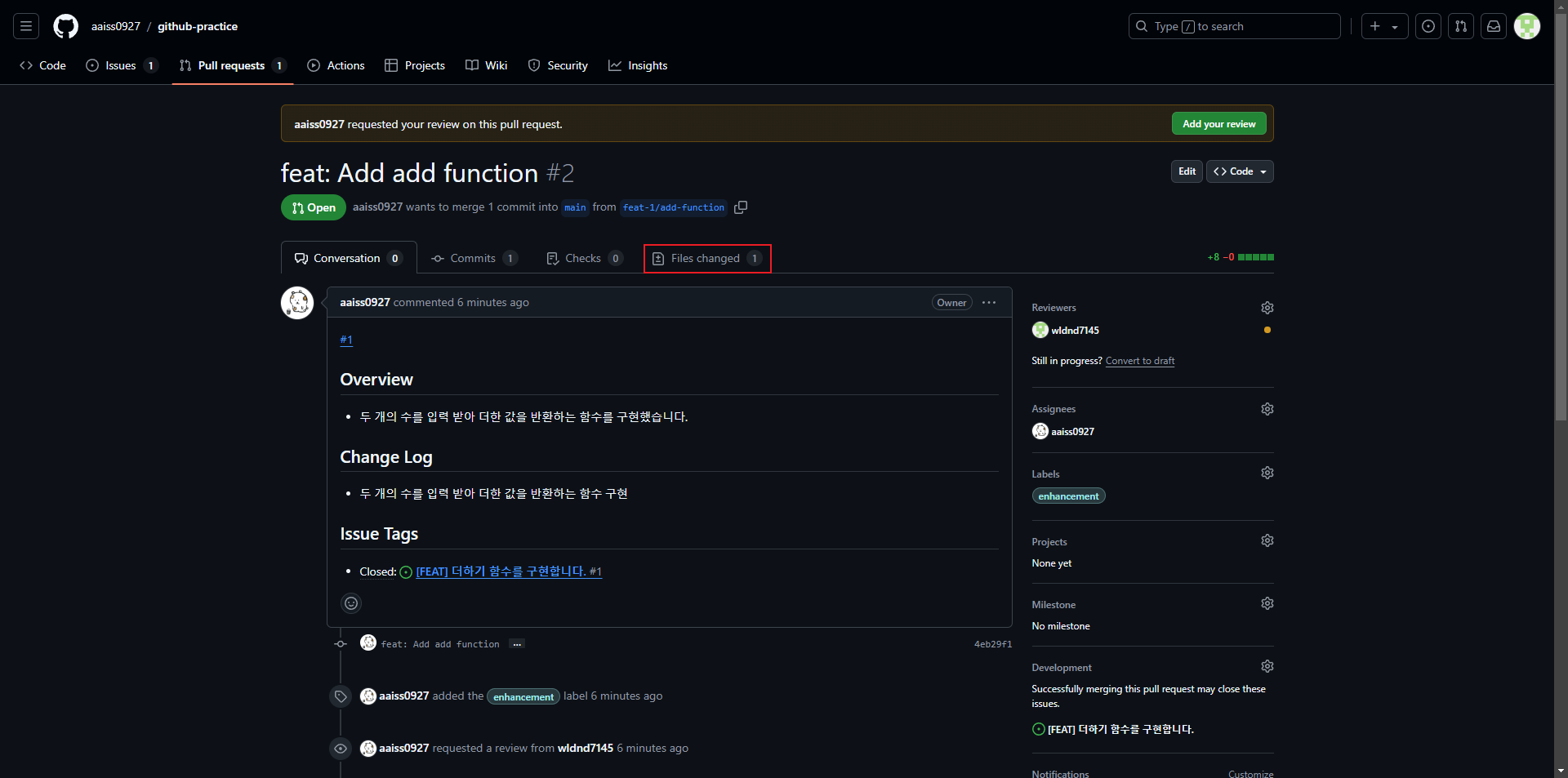The width and height of the screenshot is (1568, 778).
Task: Open the comment options three-dot menu
Action: click(989, 303)
